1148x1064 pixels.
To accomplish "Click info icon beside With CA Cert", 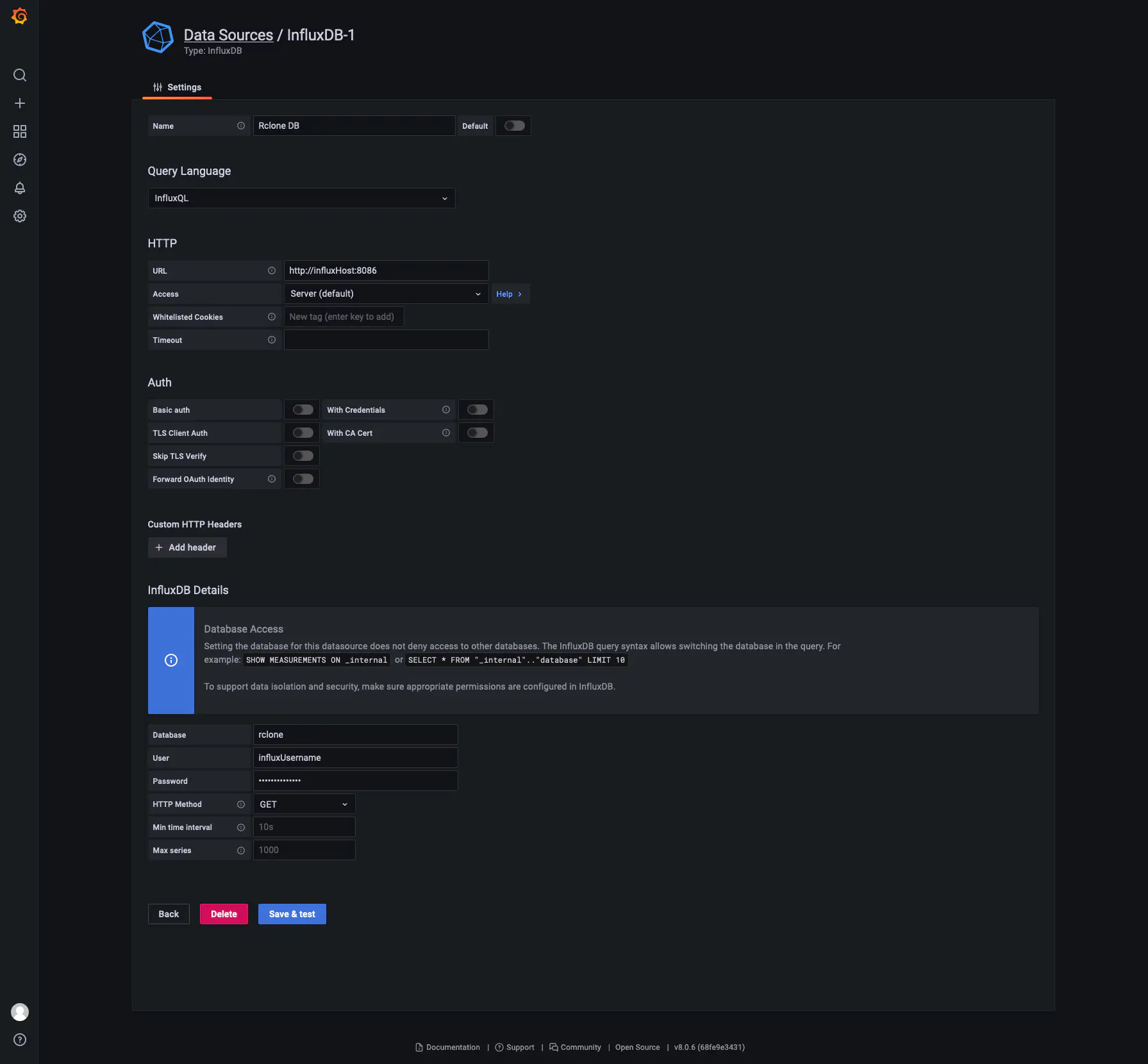I will 446,433.
